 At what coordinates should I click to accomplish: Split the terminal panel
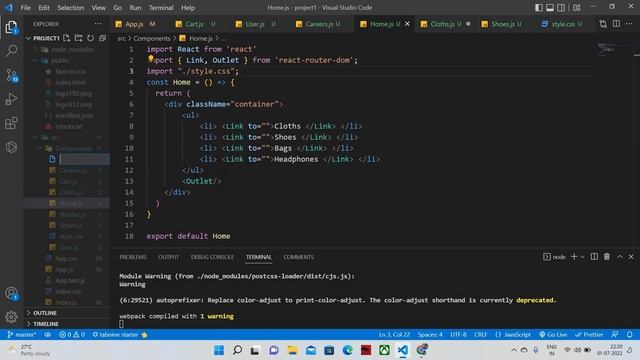[x=594, y=256]
